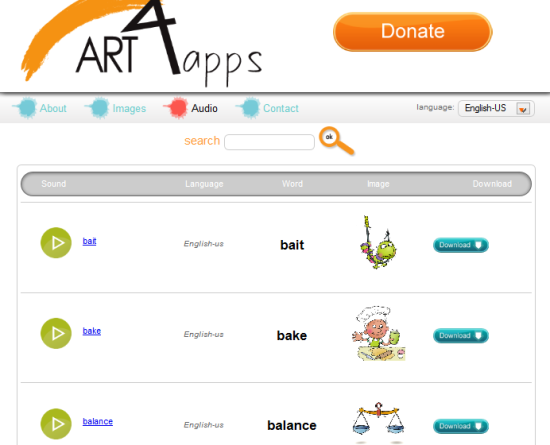Download the bait audio file
Screen dimensions: 550x445
click(461, 245)
